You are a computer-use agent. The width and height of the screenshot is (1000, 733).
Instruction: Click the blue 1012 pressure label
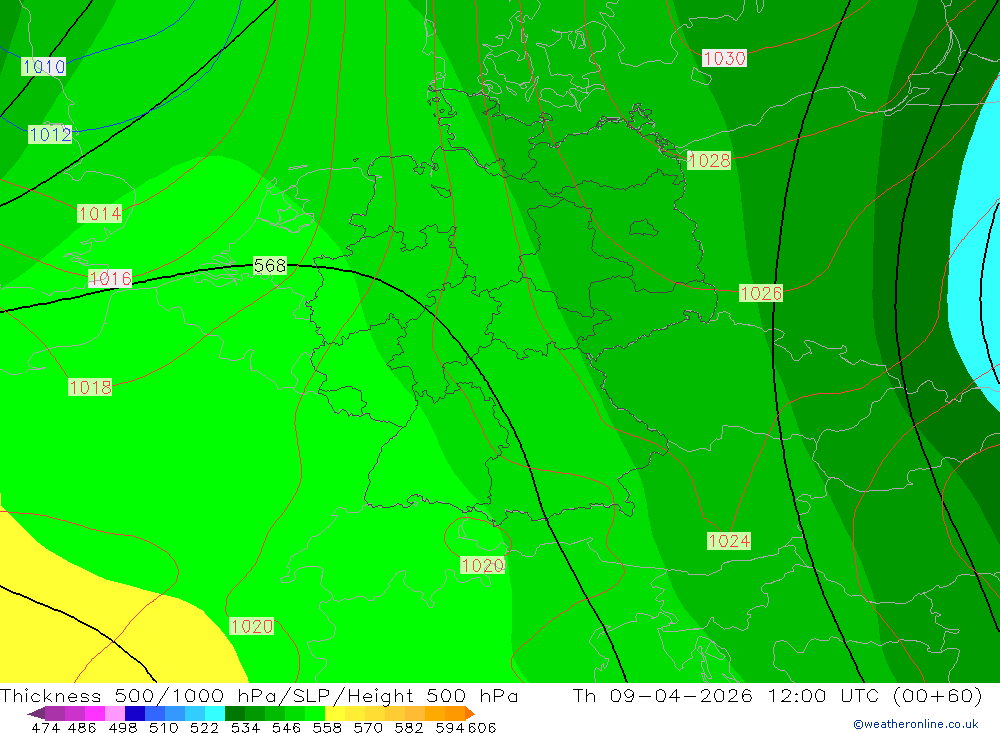pyautogui.click(x=50, y=135)
